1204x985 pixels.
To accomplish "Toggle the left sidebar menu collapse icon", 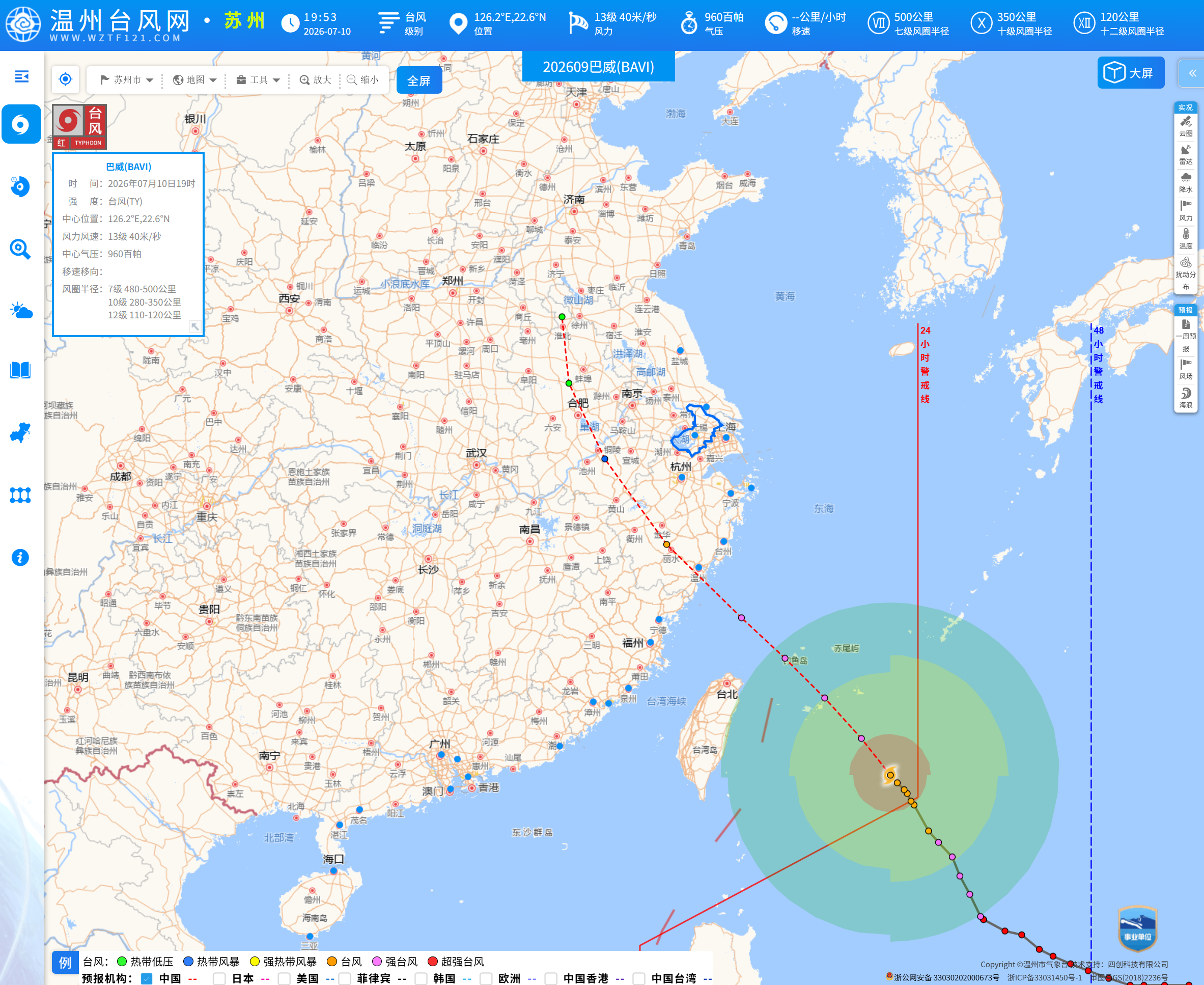I will tap(21, 76).
